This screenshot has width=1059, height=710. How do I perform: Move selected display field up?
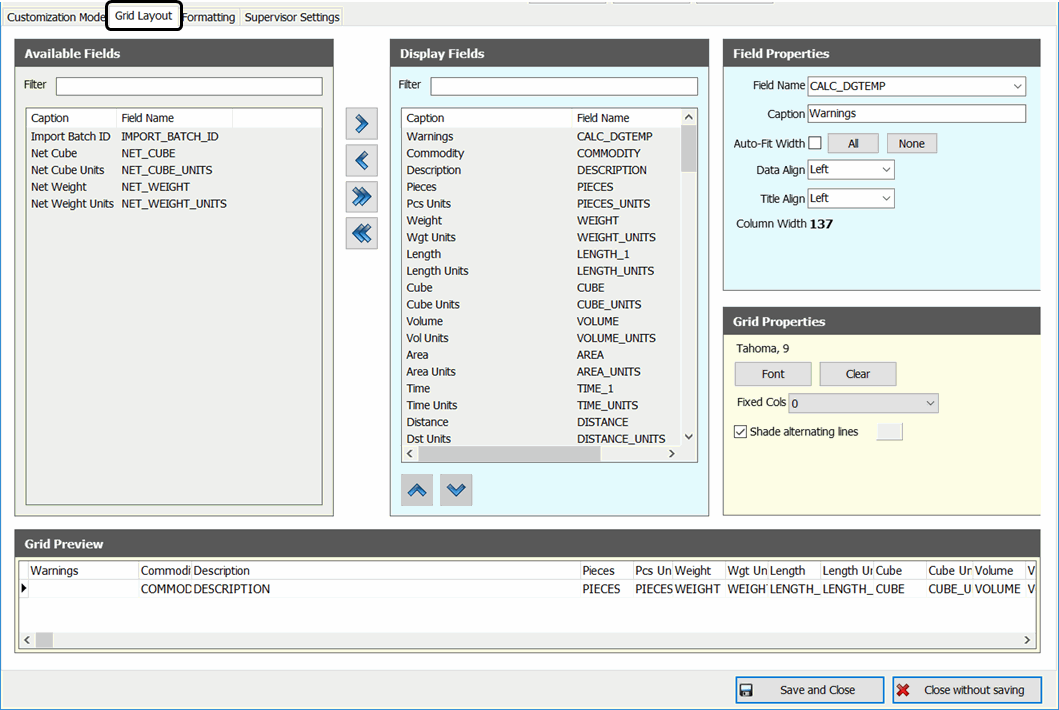click(417, 490)
